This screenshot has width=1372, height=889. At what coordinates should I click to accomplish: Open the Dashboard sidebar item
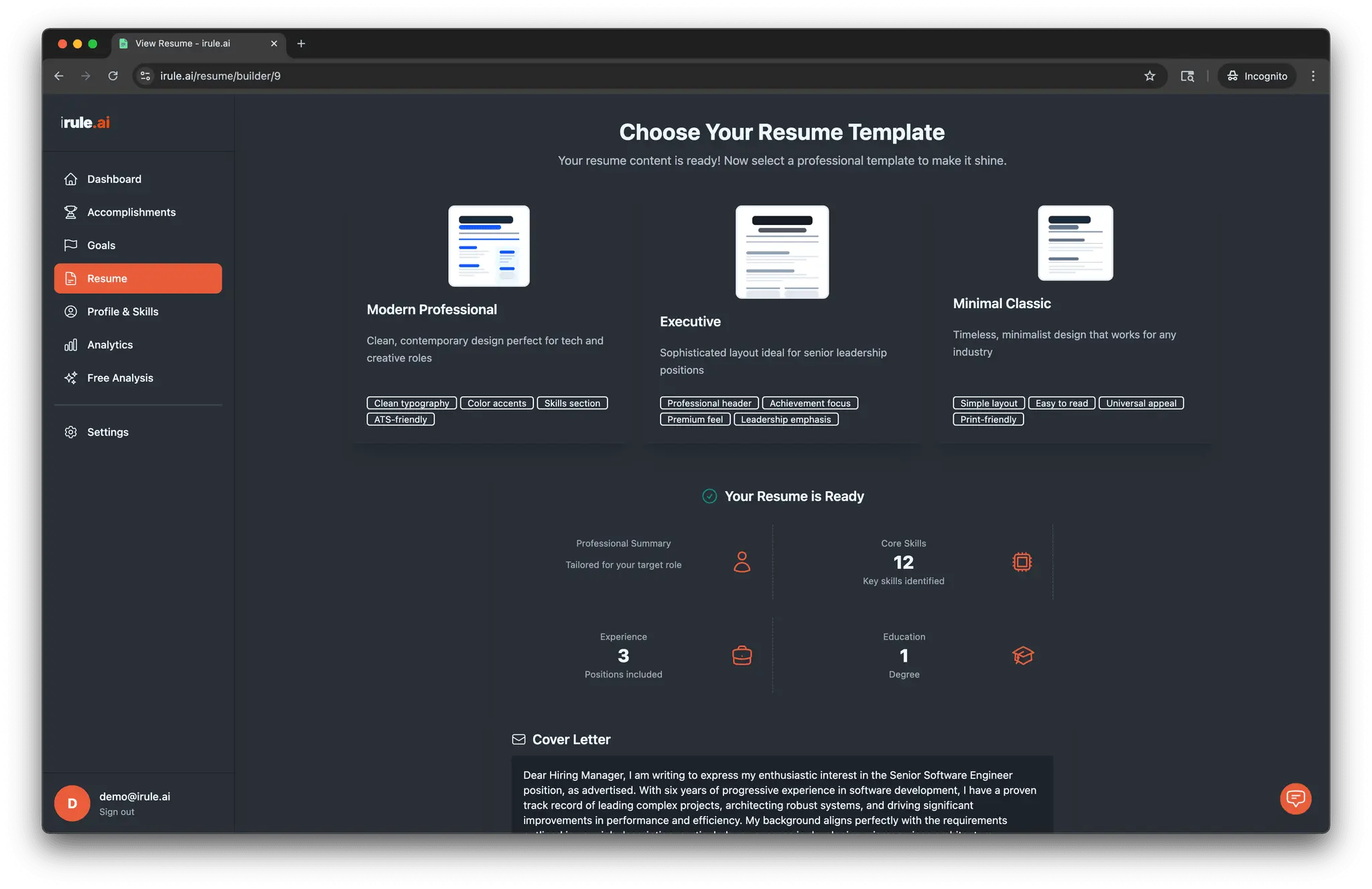[138, 179]
